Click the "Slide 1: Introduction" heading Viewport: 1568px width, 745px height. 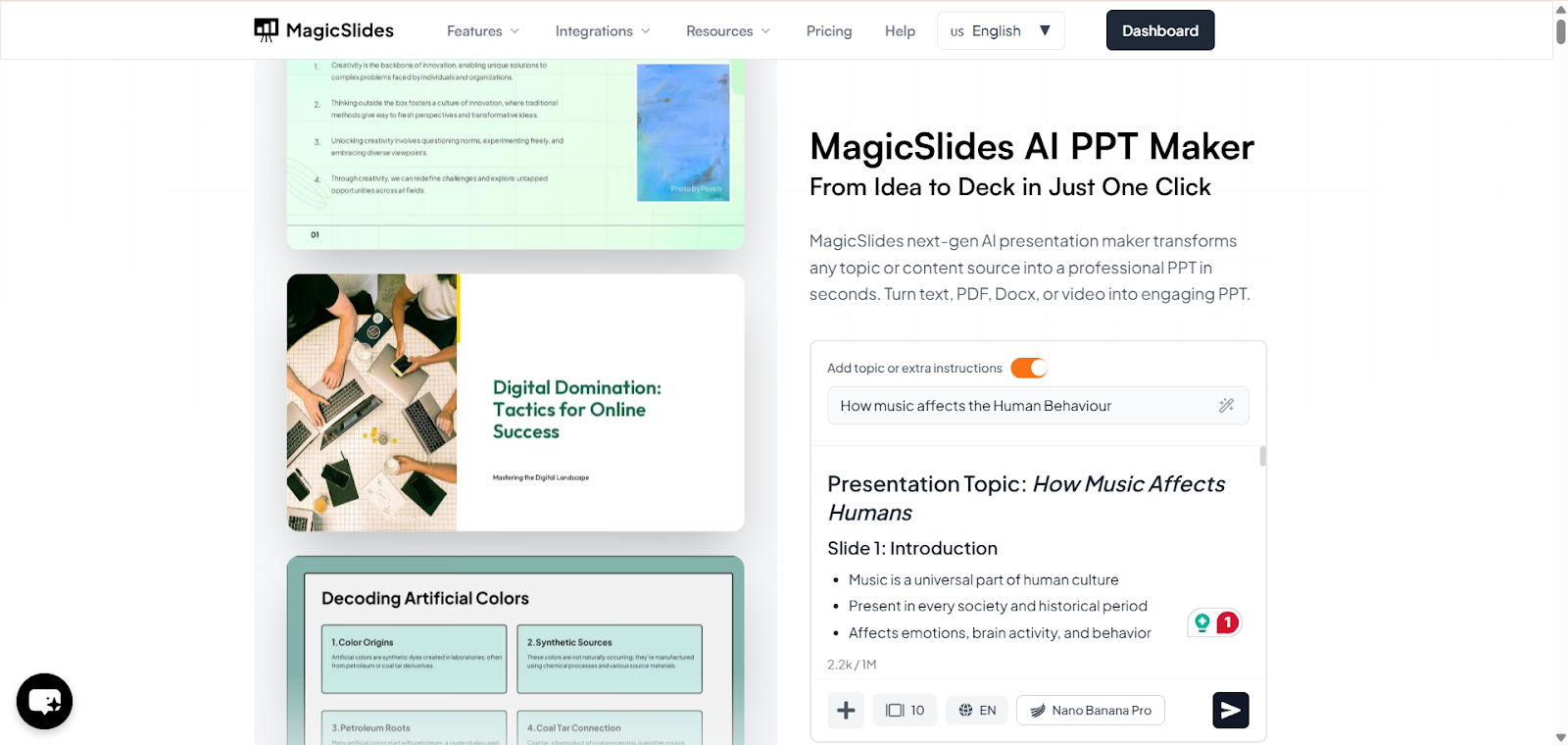(x=912, y=548)
